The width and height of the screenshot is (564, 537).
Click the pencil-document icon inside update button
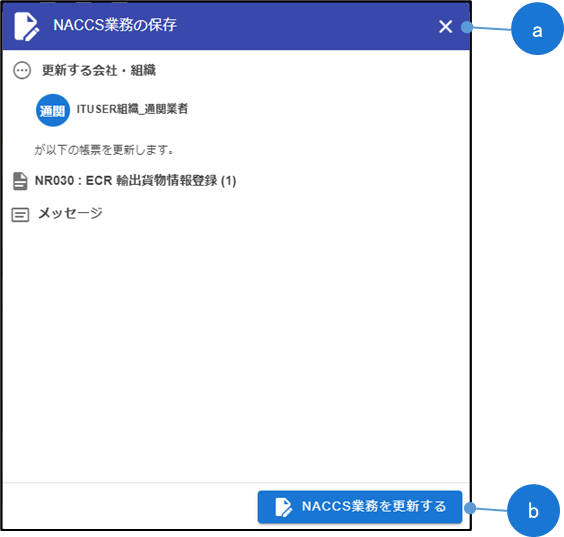283,507
